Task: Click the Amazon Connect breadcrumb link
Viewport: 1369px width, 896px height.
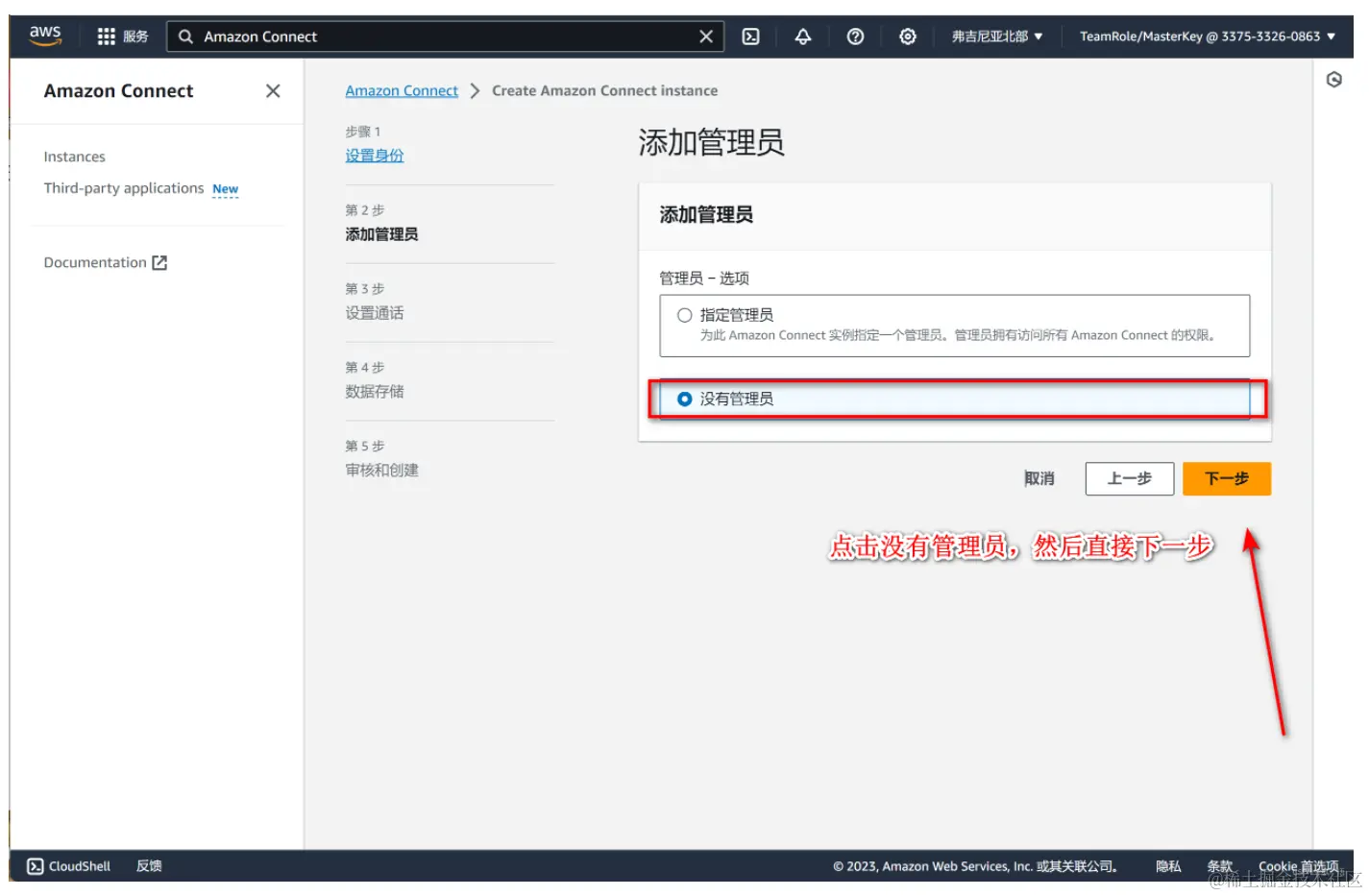Action: coord(402,90)
